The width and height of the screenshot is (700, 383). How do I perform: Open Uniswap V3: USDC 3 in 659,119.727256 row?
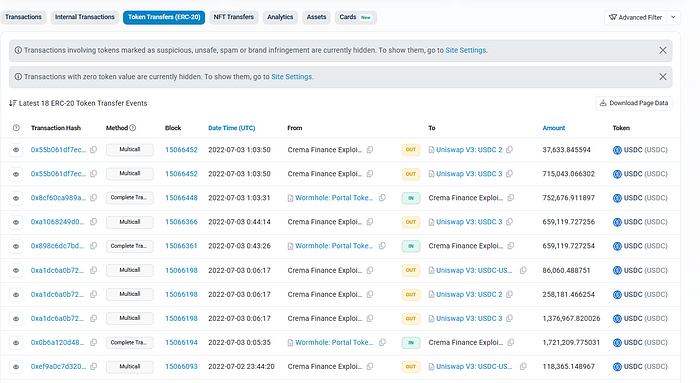tap(469, 222)
